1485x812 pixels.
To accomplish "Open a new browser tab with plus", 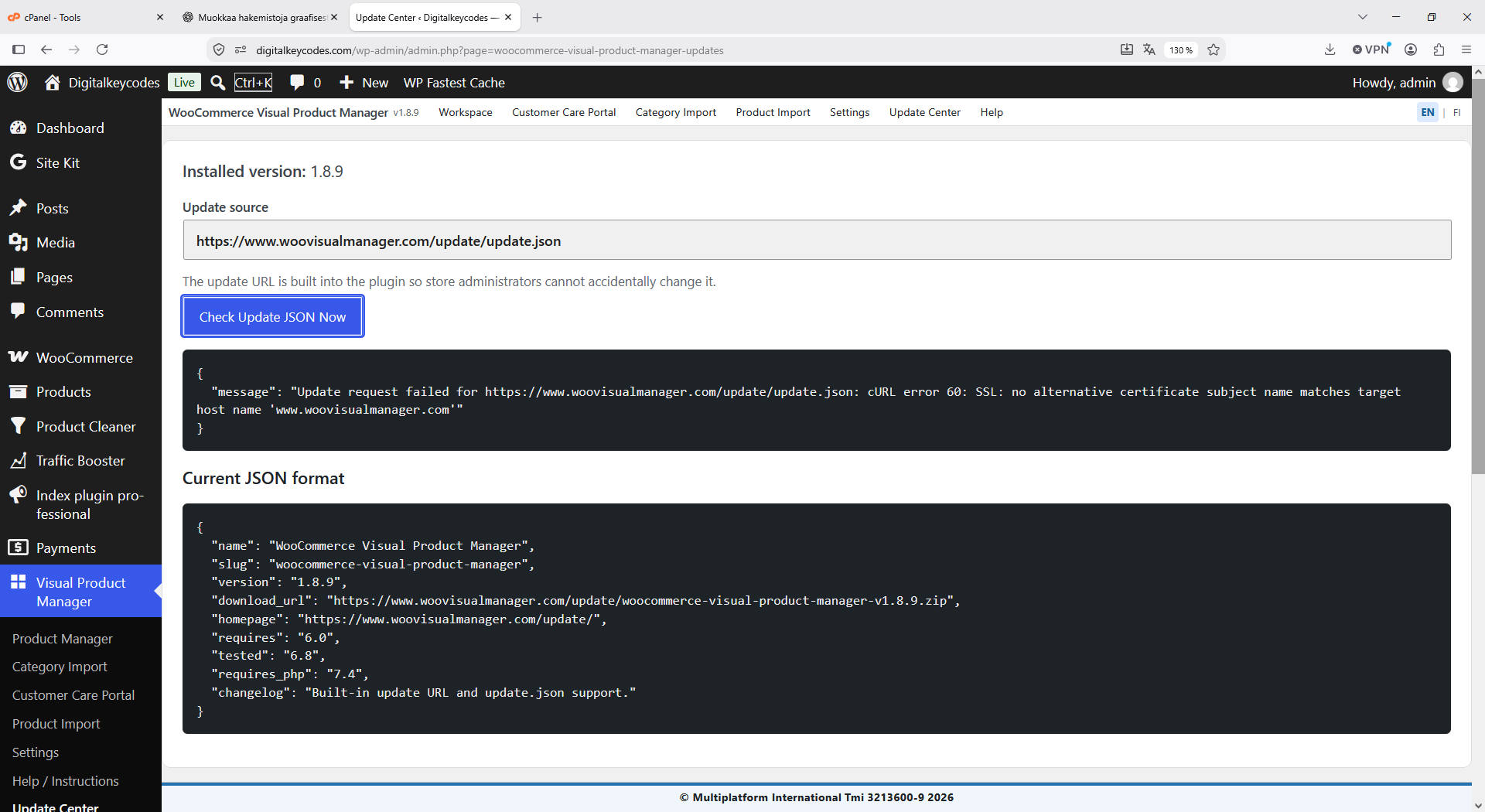I will coord(538,17).
